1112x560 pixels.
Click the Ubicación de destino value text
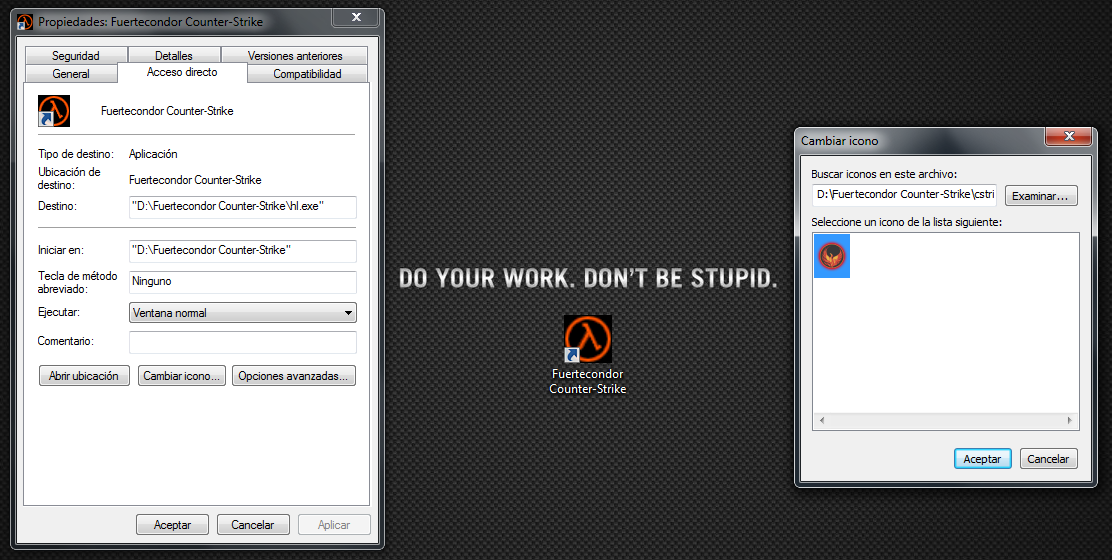(195, 180)
